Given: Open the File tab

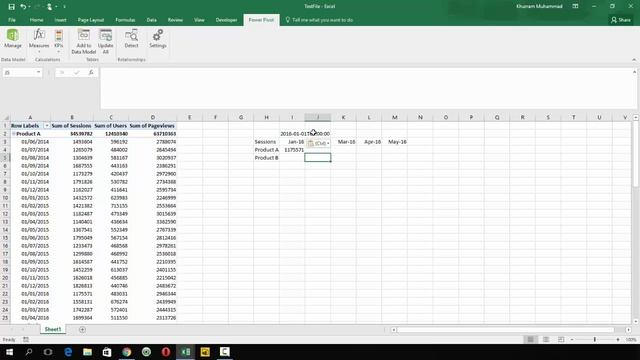Looking at the screenshot, I should pos(12,20).
